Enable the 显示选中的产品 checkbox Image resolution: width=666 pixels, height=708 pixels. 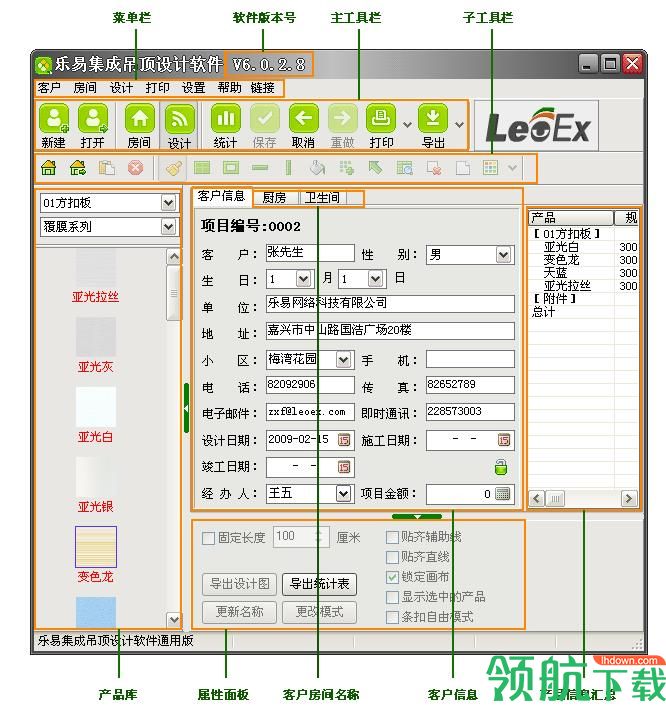pos(392,597)
